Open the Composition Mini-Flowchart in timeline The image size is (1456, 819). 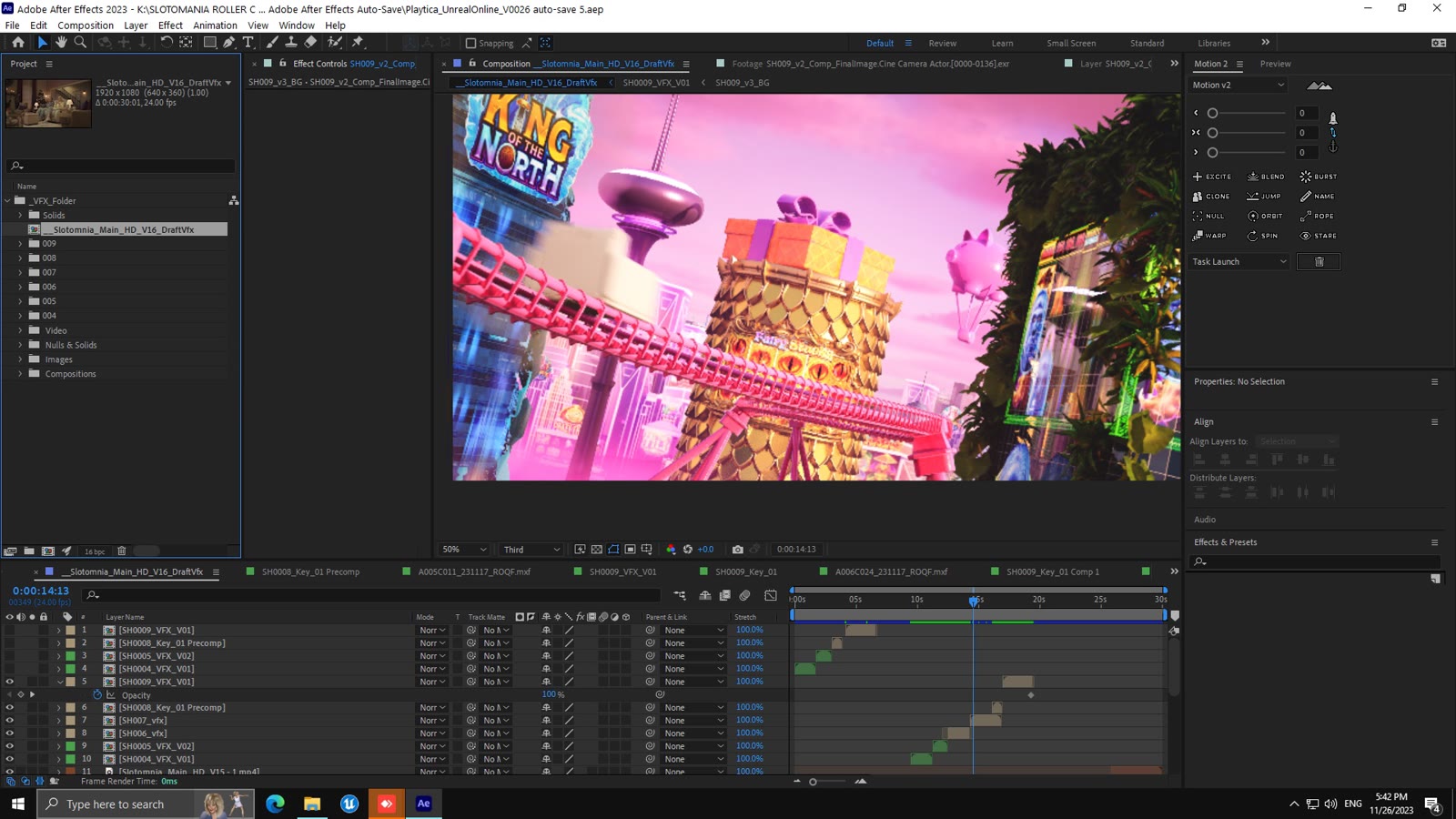click(x=680, y=595)
